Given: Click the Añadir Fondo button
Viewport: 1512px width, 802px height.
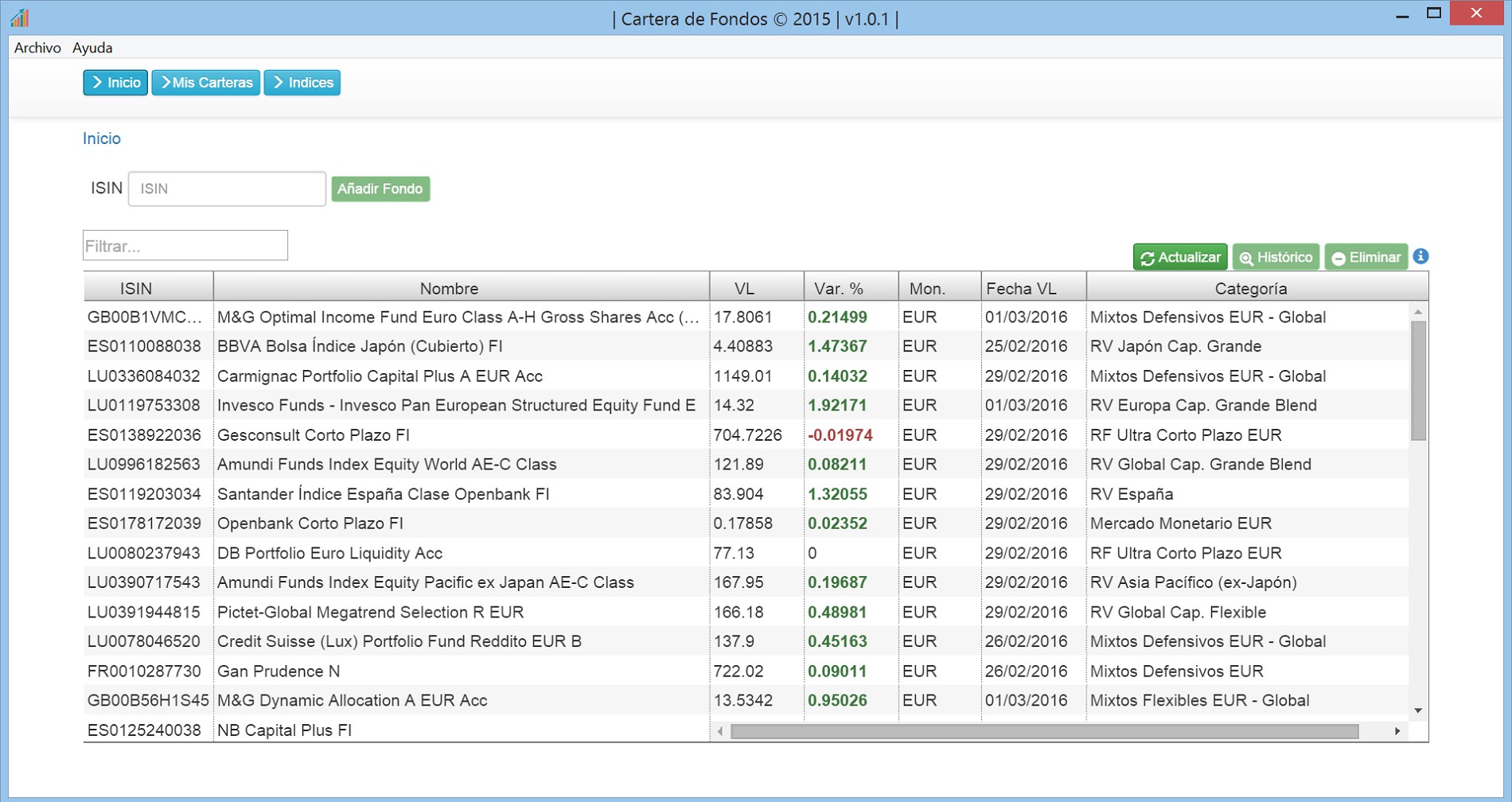Looking at the screenshot, I should (380, 189).
